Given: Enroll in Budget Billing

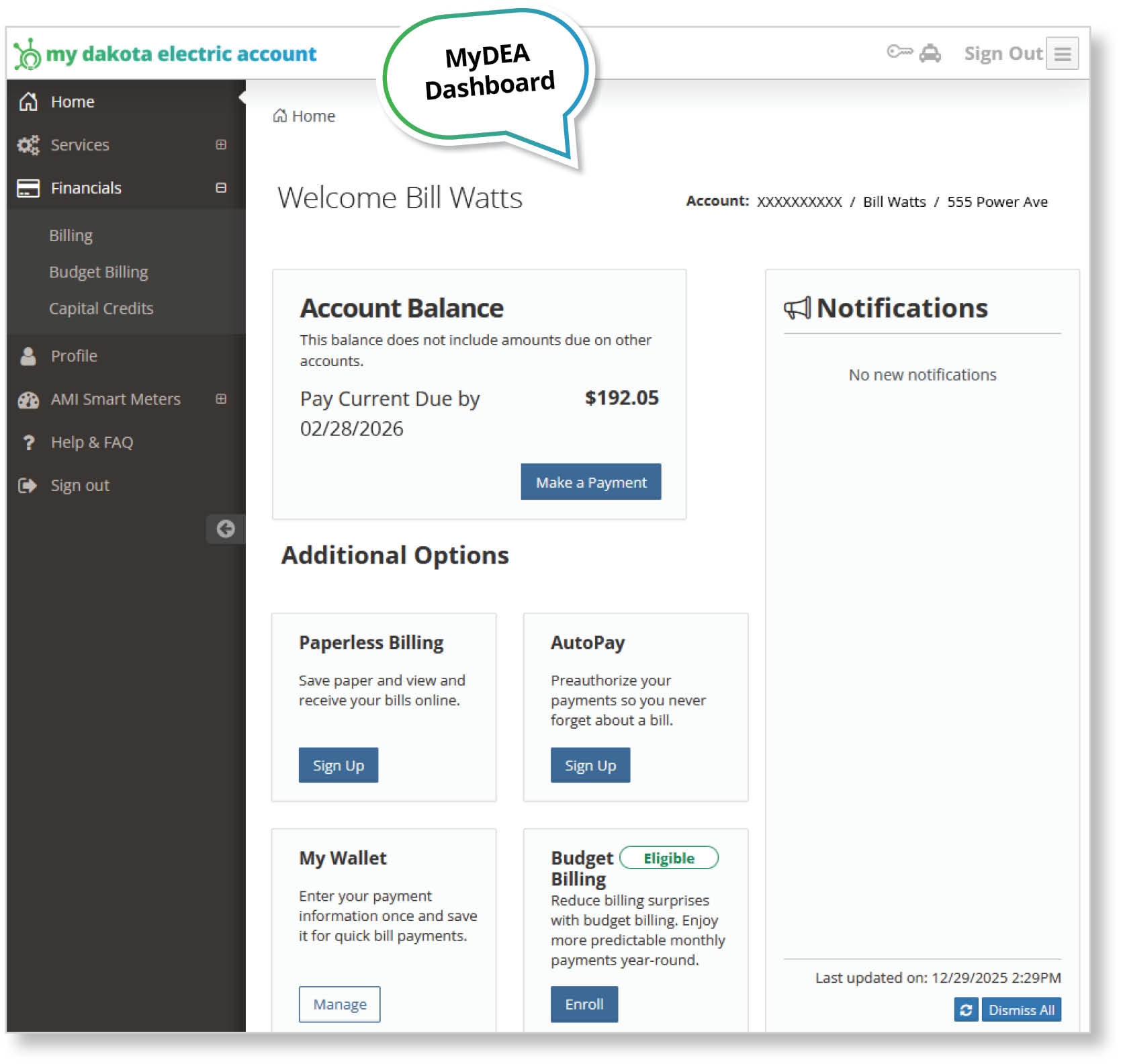Looking at the screenshot, I should pyautogui.click(x=584, y=1004).
